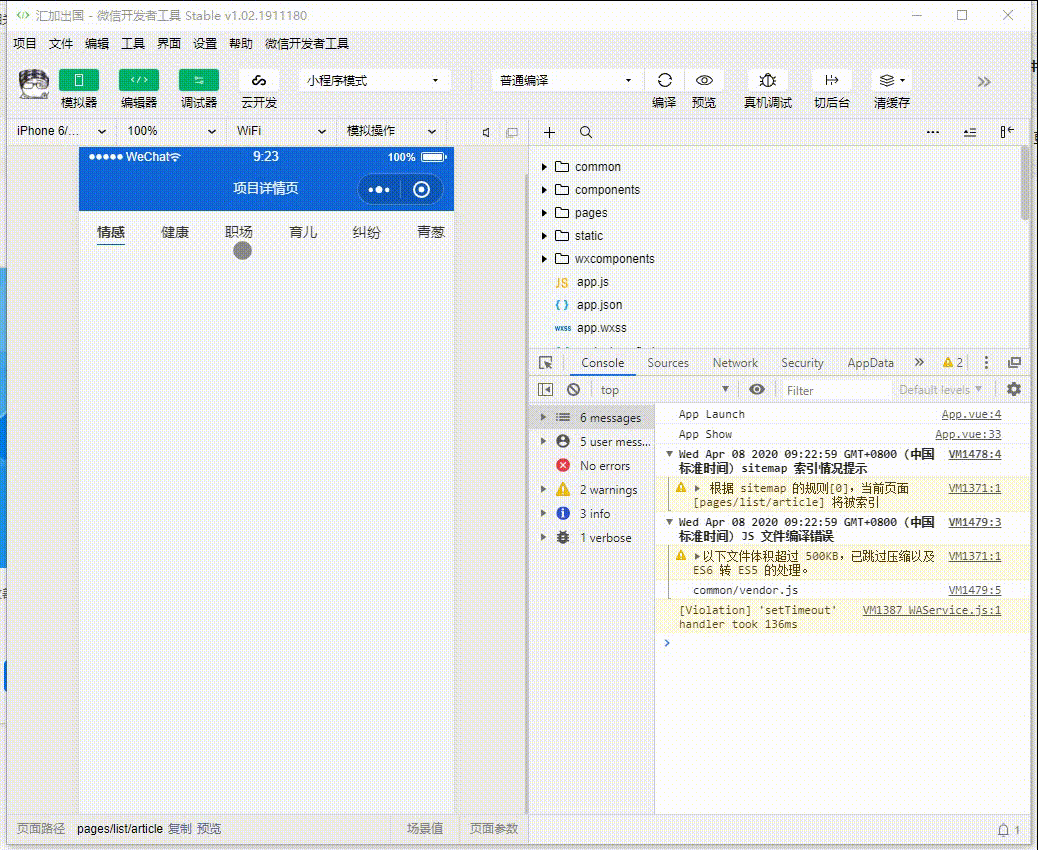Click the search icon in file explorer
Screen dimensions: 1038x850
click(x=586, y=132)
